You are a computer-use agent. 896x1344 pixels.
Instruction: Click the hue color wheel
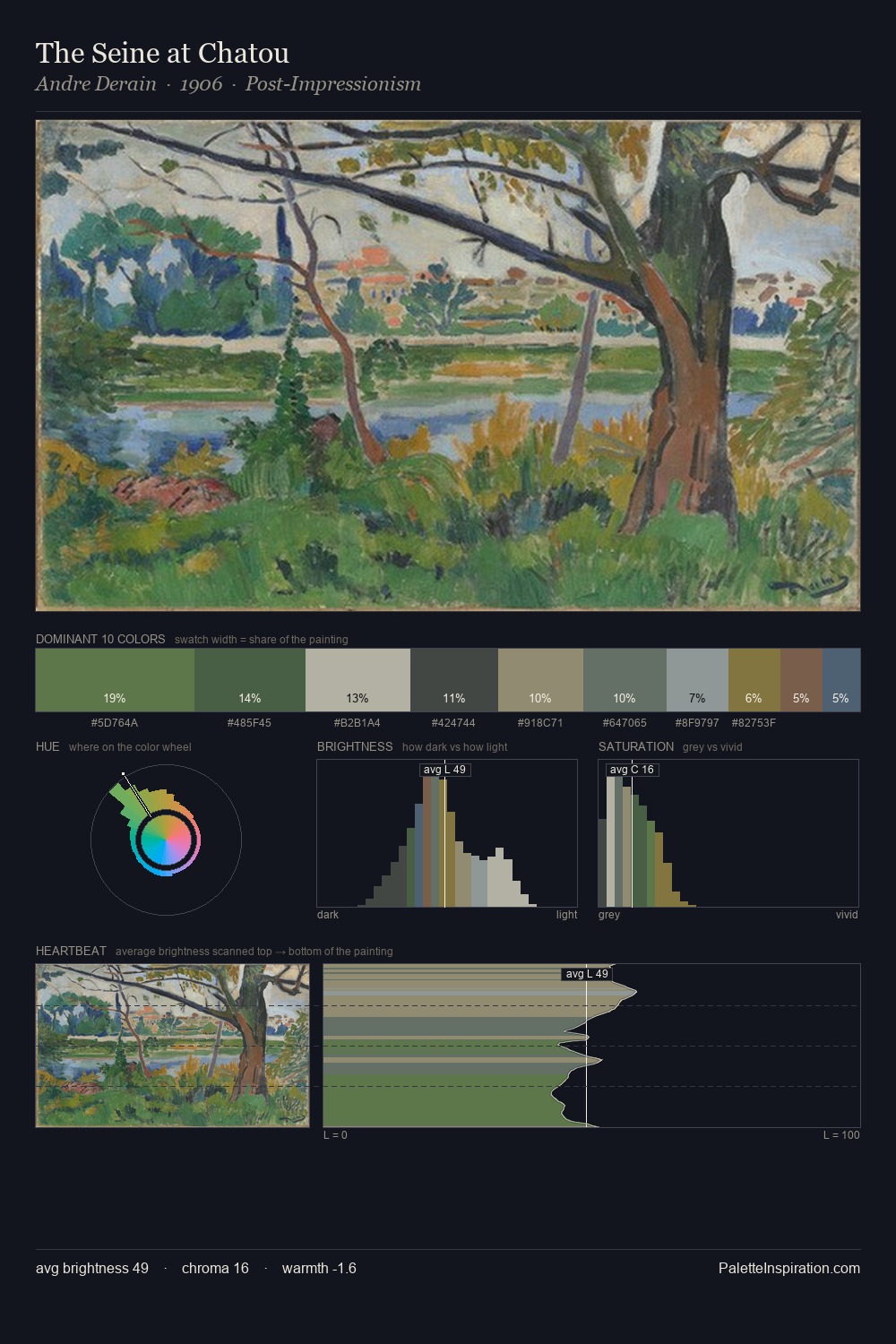coord(166,840)
